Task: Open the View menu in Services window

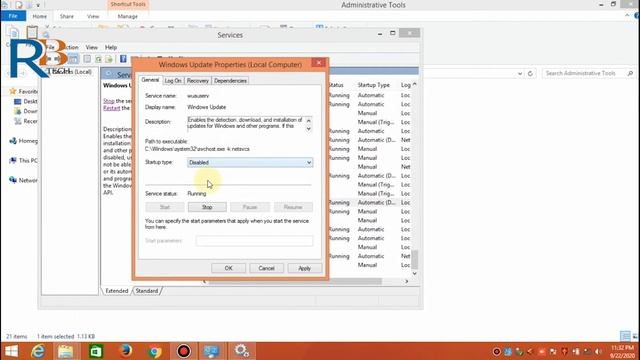Action: tap(91, 47)
